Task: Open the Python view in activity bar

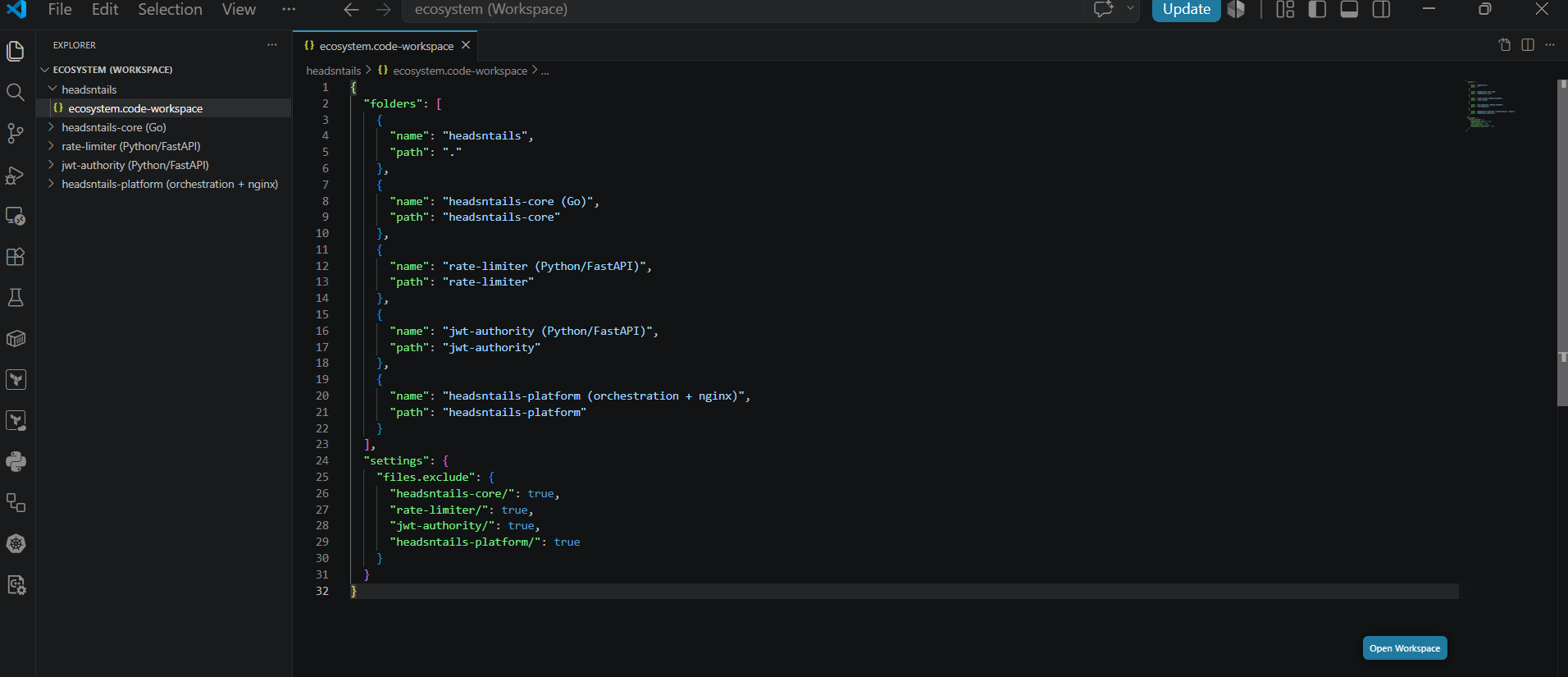Action: 16,462
